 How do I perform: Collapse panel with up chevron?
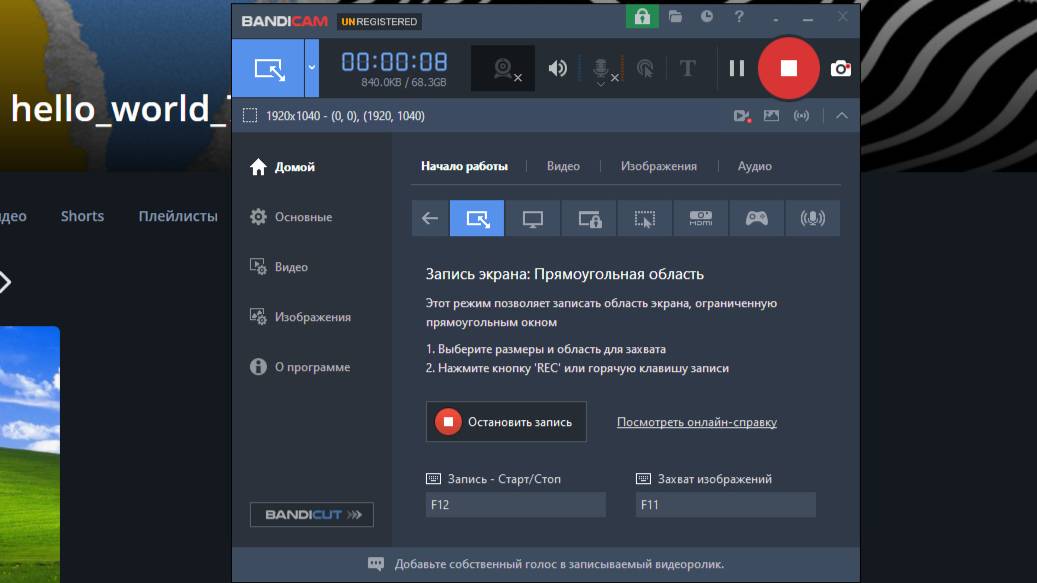841,116
